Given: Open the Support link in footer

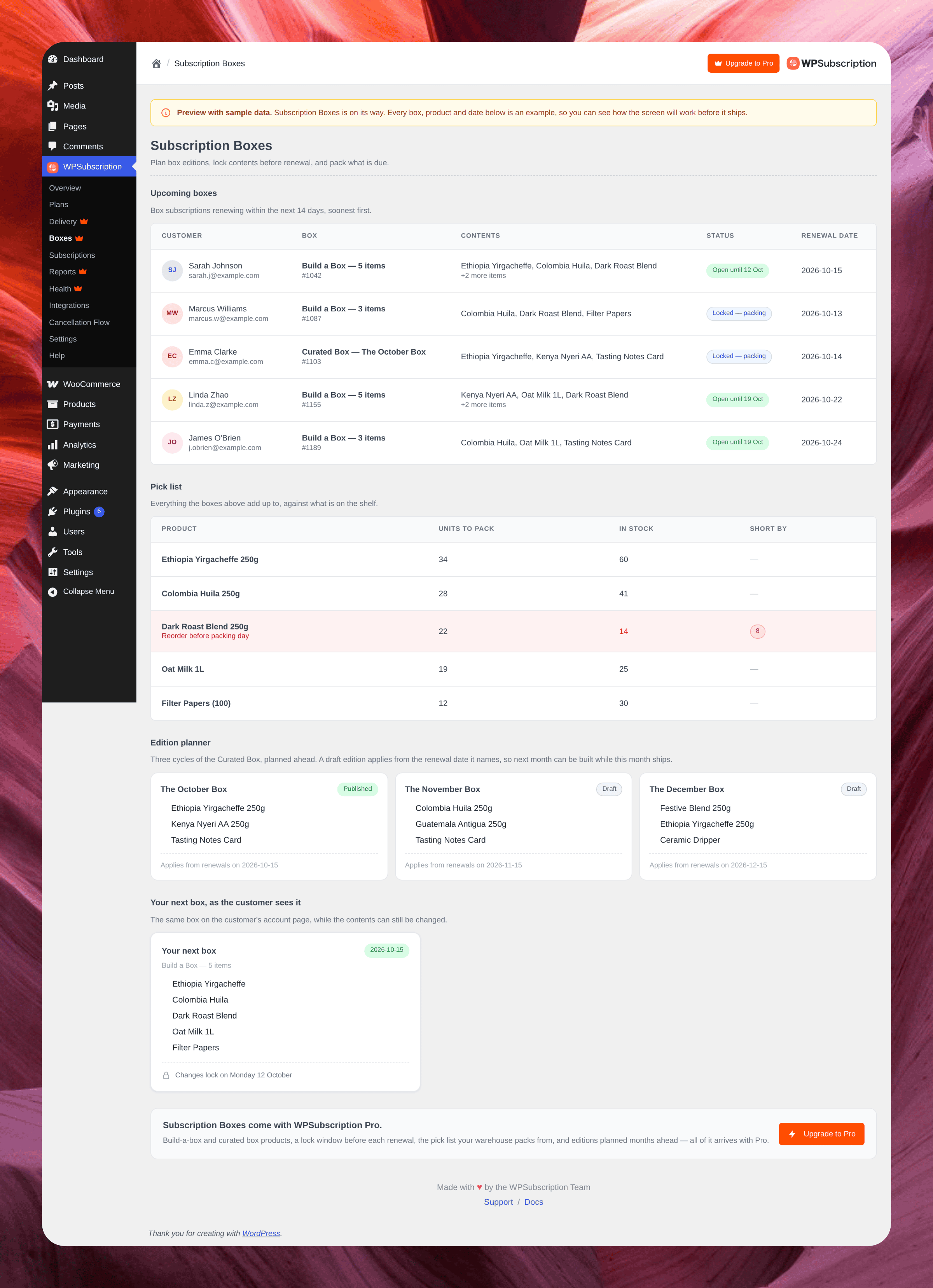Looking at the screenshot, I should pos(498,1202).
